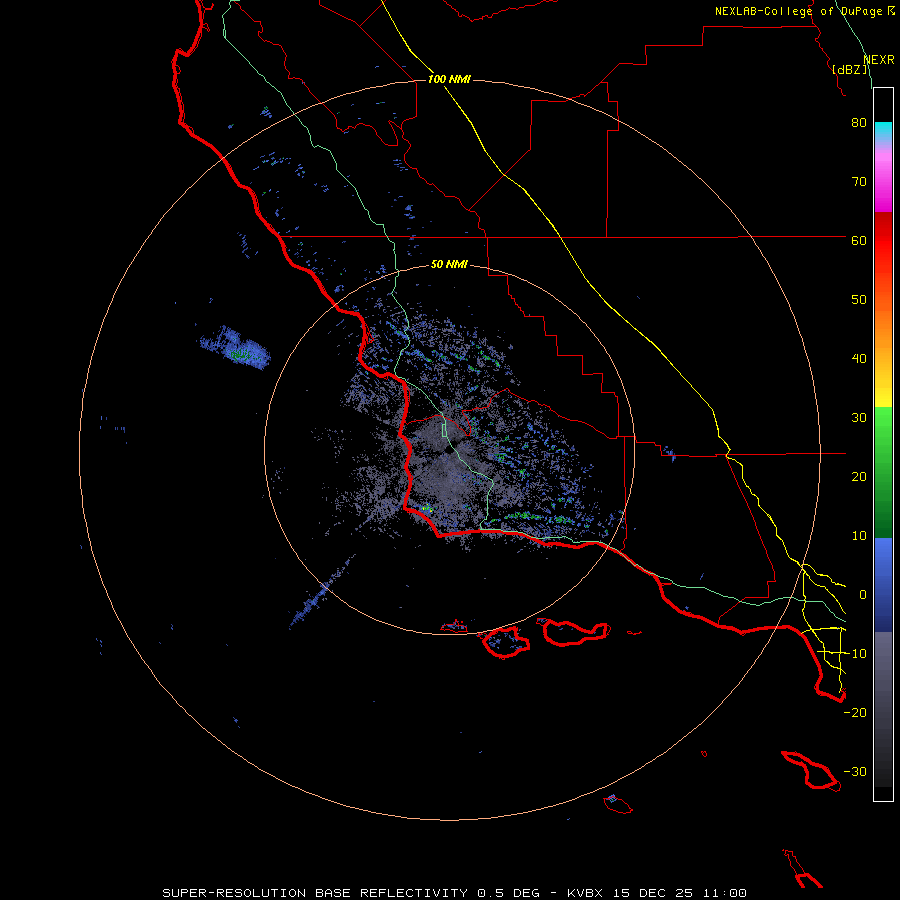
Task: Pick the orange band on the color bar
Action: point(883,333)
